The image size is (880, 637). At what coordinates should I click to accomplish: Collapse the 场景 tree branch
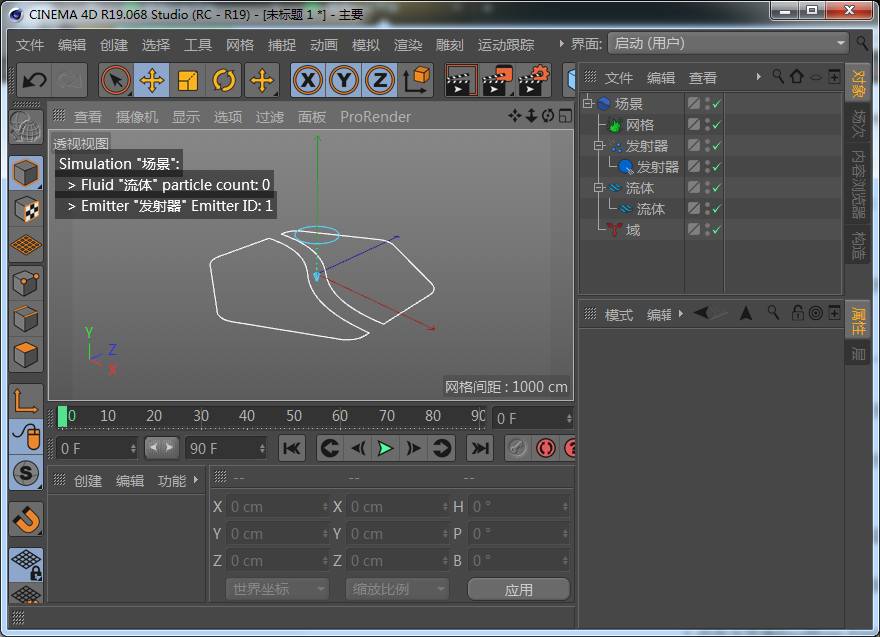[x=588, y=103]
